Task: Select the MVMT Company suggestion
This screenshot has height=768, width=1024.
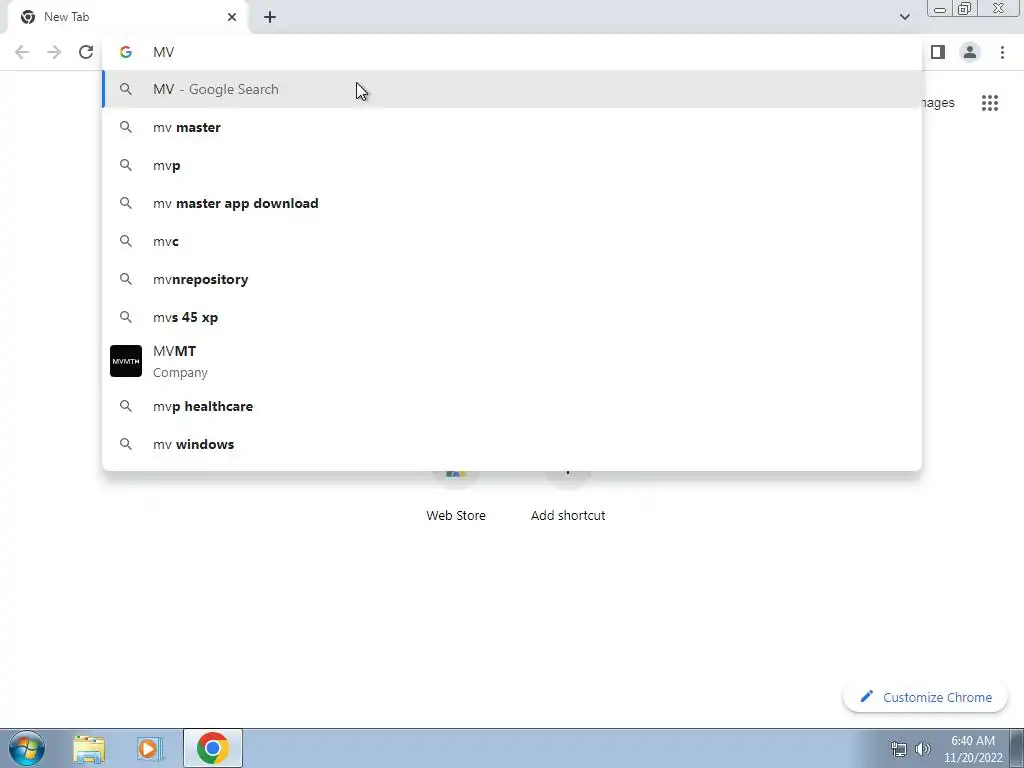Action: pyautogui.click(x=512, y=361)
